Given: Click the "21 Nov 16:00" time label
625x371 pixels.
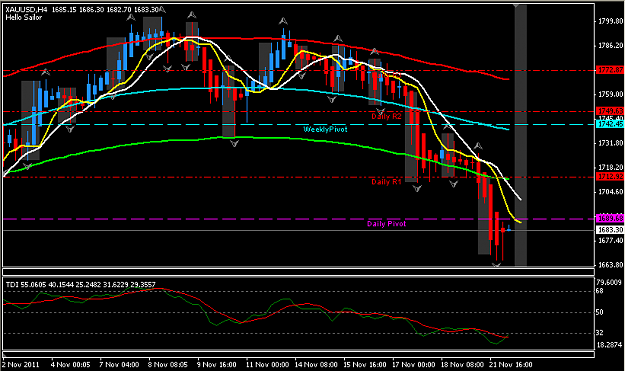Looking at the screenshot, I should pos(511,364).
